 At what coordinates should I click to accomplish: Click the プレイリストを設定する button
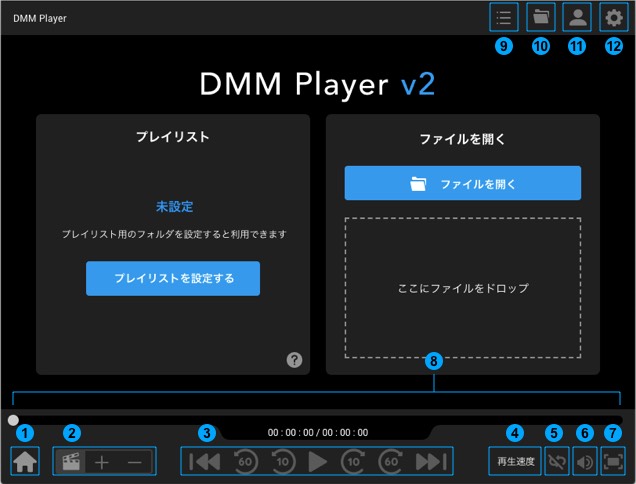173,279
